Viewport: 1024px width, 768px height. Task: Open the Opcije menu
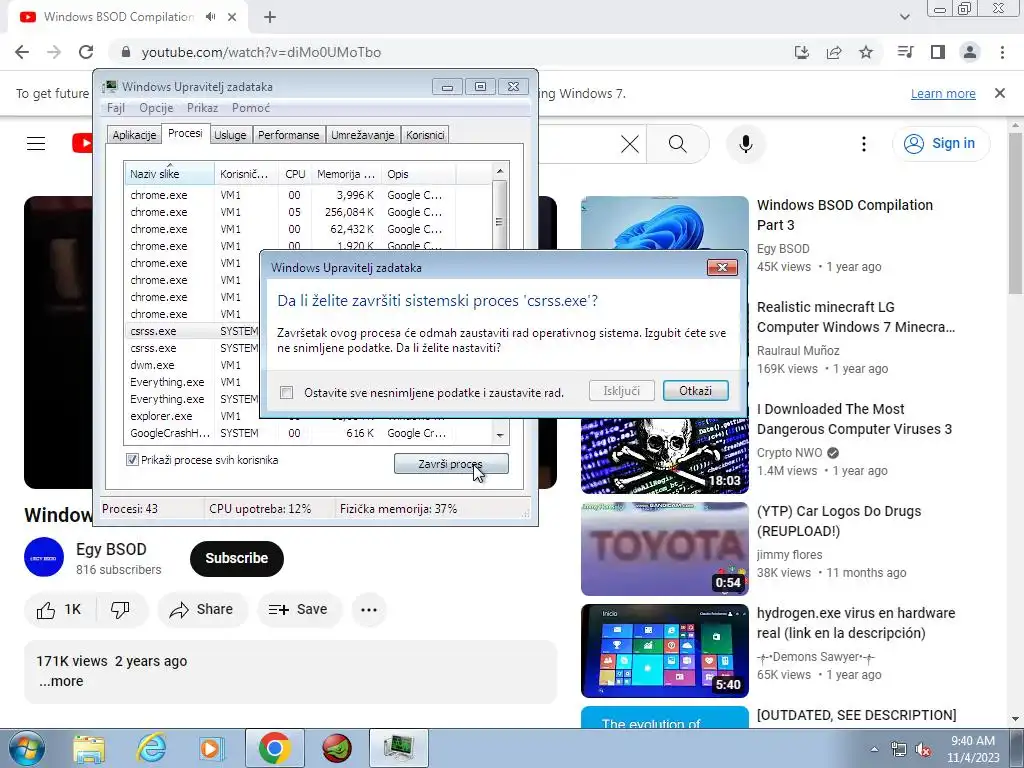coord(156,108)
